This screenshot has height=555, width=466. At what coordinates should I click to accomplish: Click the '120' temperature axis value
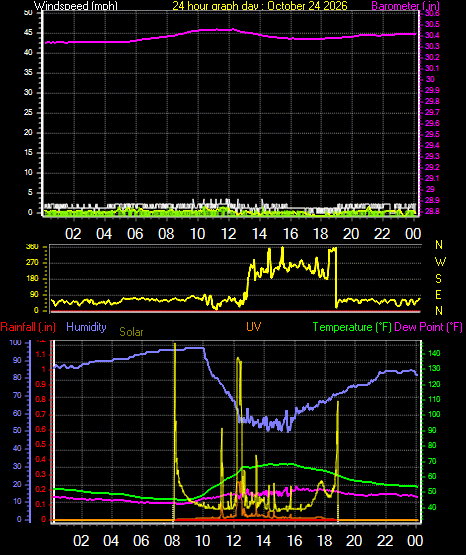434,384
